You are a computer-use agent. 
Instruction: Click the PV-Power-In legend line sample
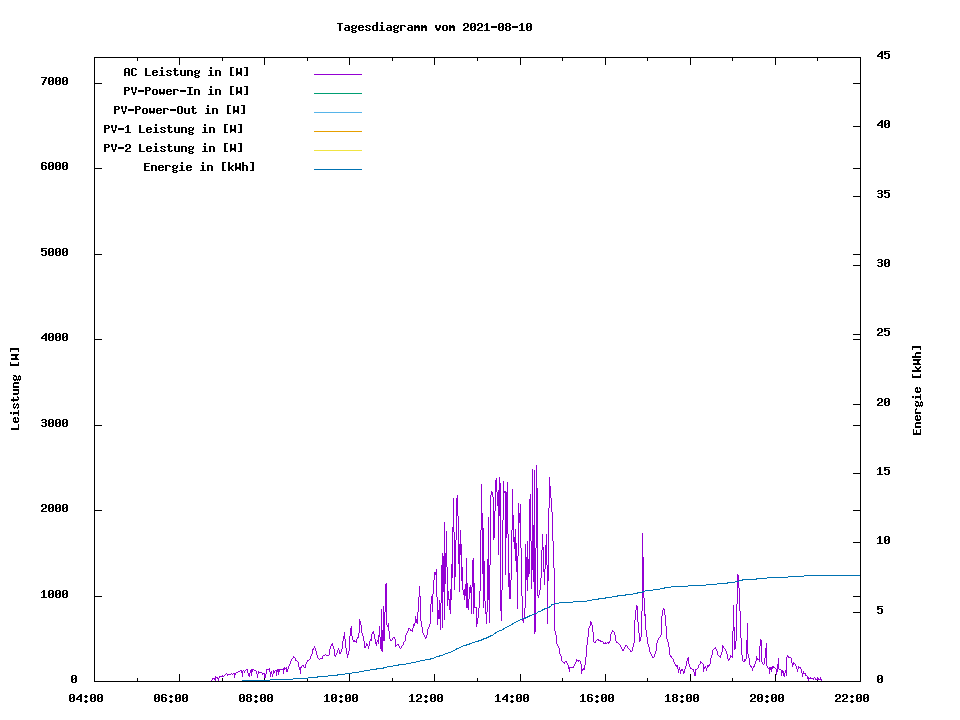pyautogui.click(x=337, y=93)
